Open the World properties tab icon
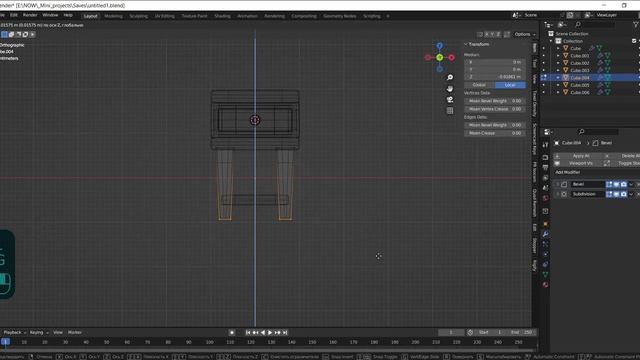 point(545,198)
